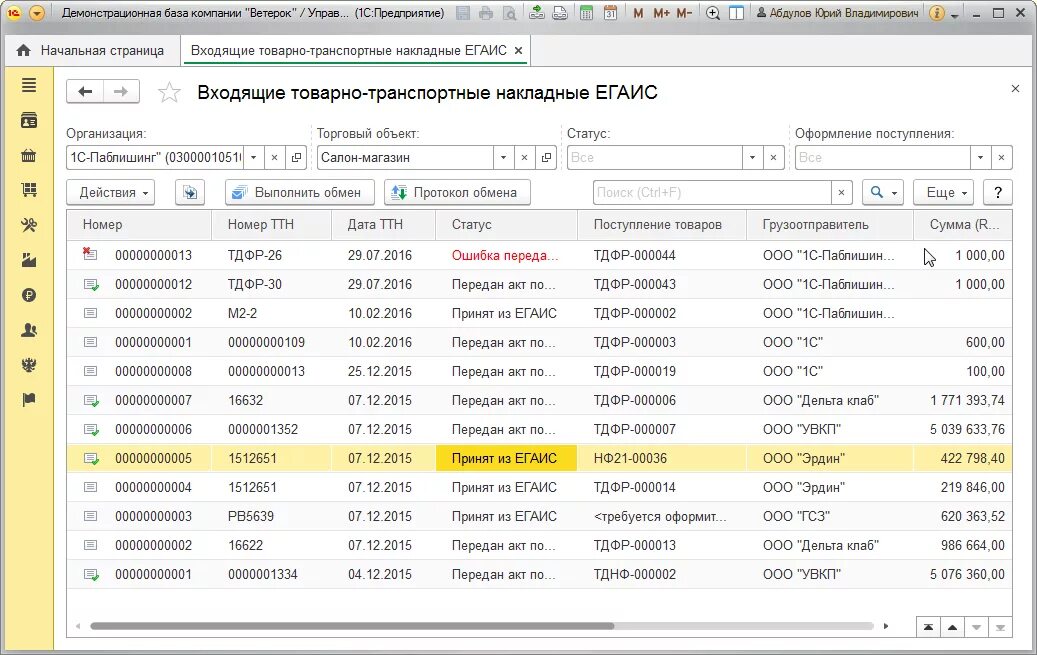Click the get link icon in title bar

(537, 13)
